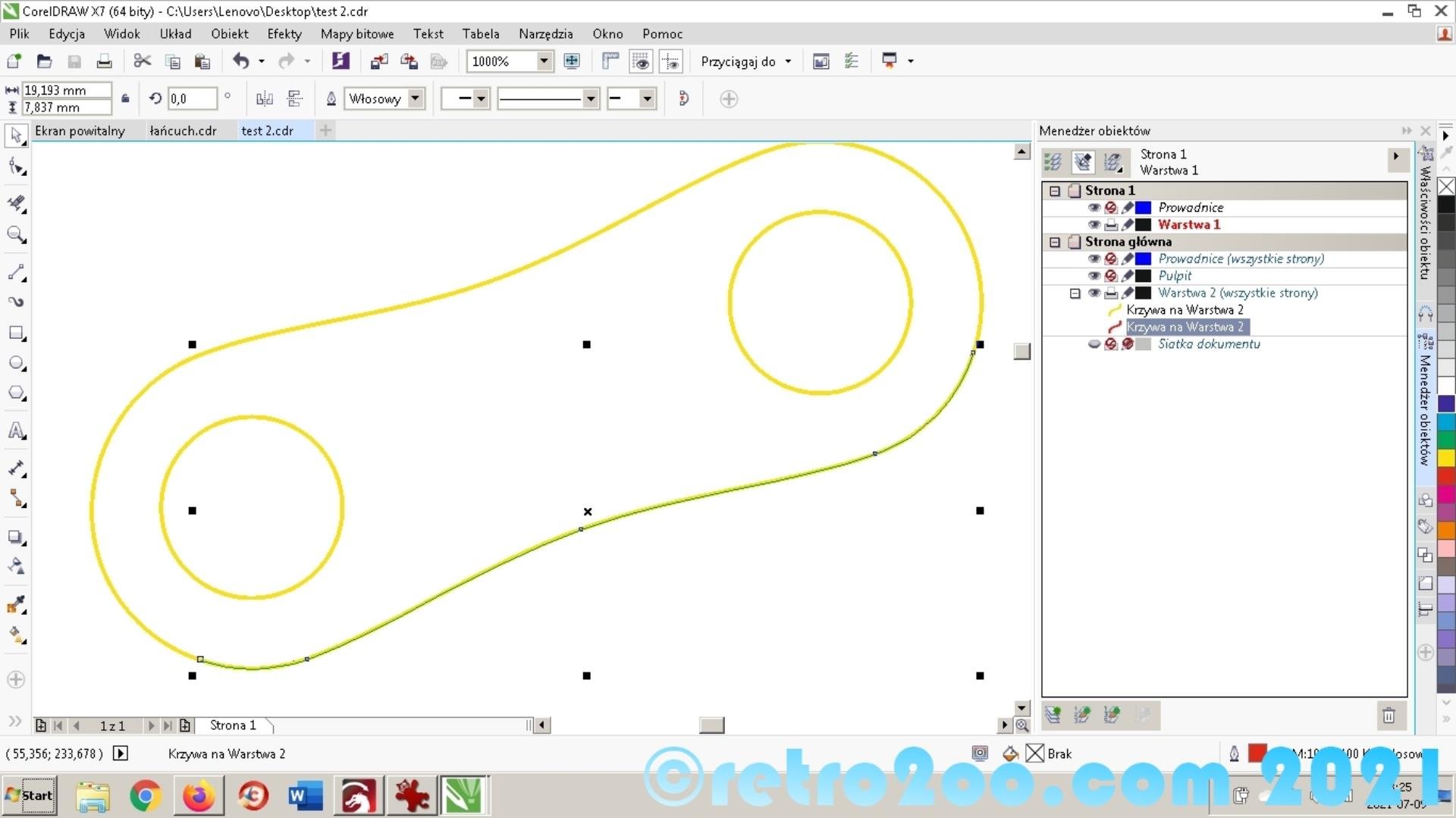This screenshot has width=1456, height=818.
Task: Toggle visibility of Siatka dokumentu layer
Action: click(x=1094, y=344)
